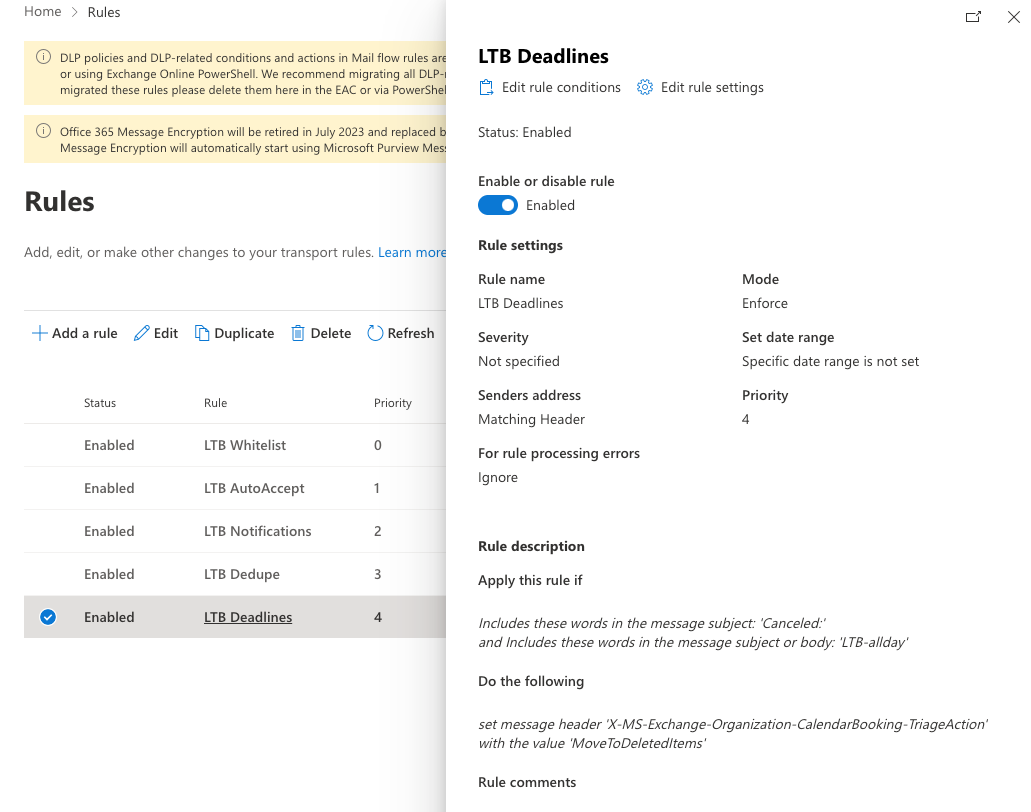The image size is (1031, 812).
Task: Click the Ignore processing errors value
Action: (498, 477)
